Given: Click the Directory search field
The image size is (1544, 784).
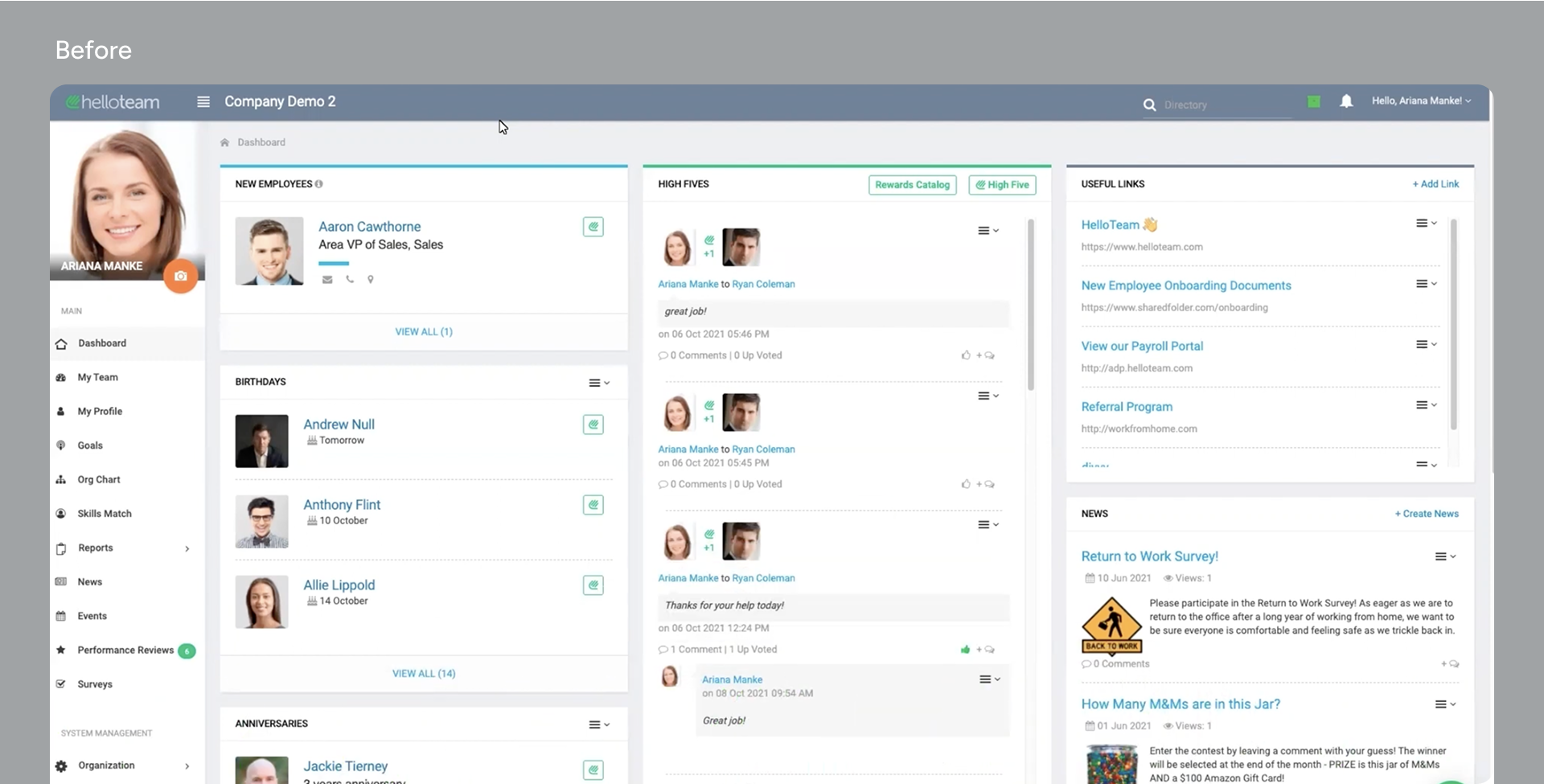Looking at the screenshot, I should tap(1226, 105).
